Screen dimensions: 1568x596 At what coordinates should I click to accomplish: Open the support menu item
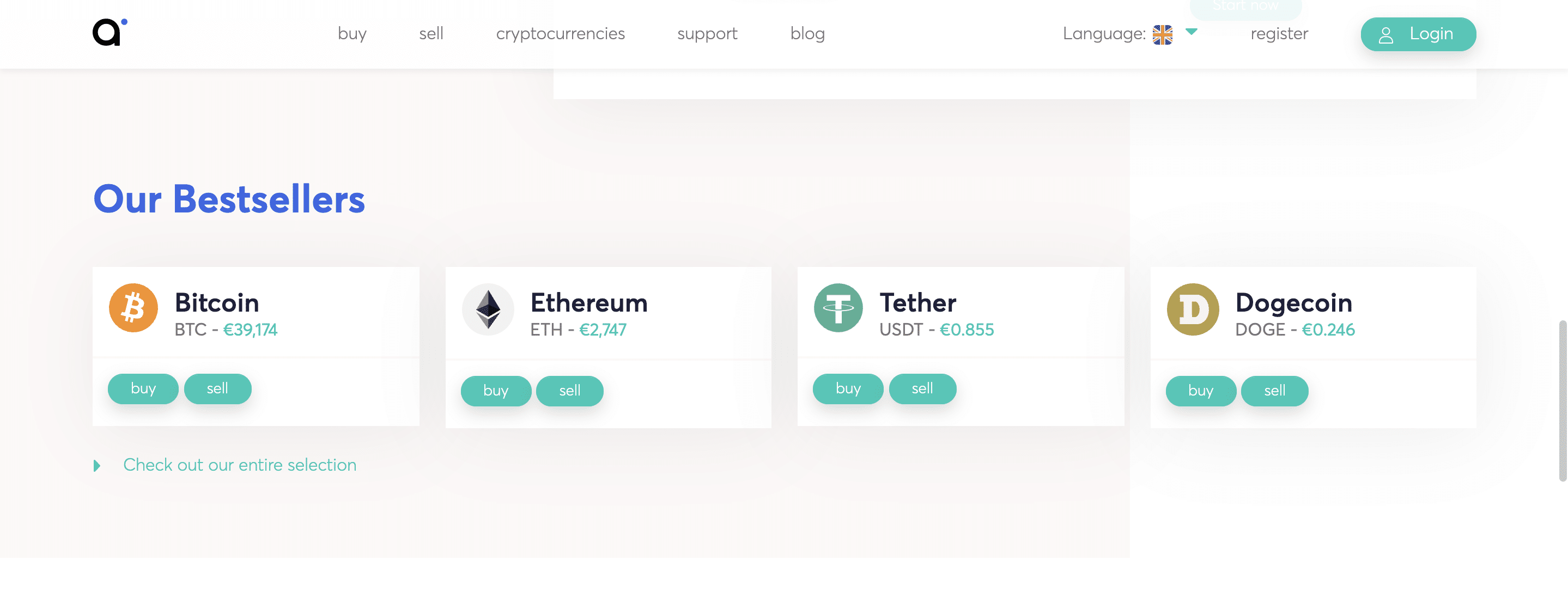[707, 33]
